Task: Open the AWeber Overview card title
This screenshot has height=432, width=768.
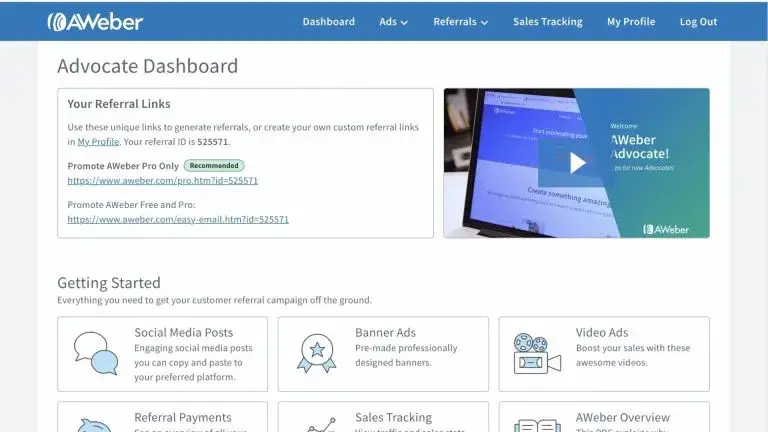Action: 623,417
